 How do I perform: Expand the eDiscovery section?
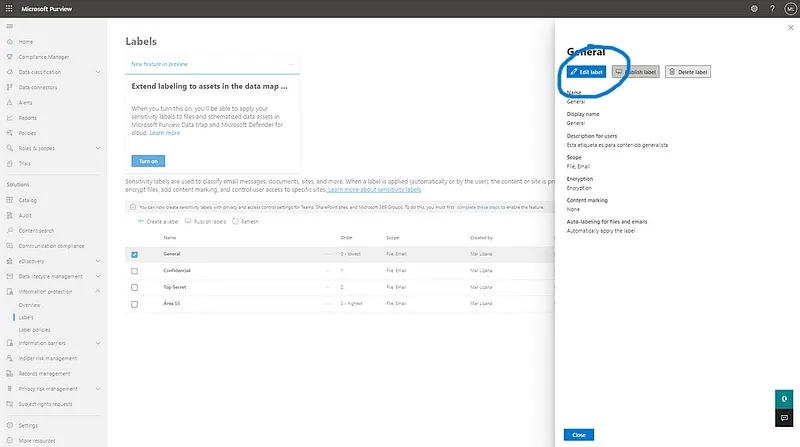pos(98,261)
